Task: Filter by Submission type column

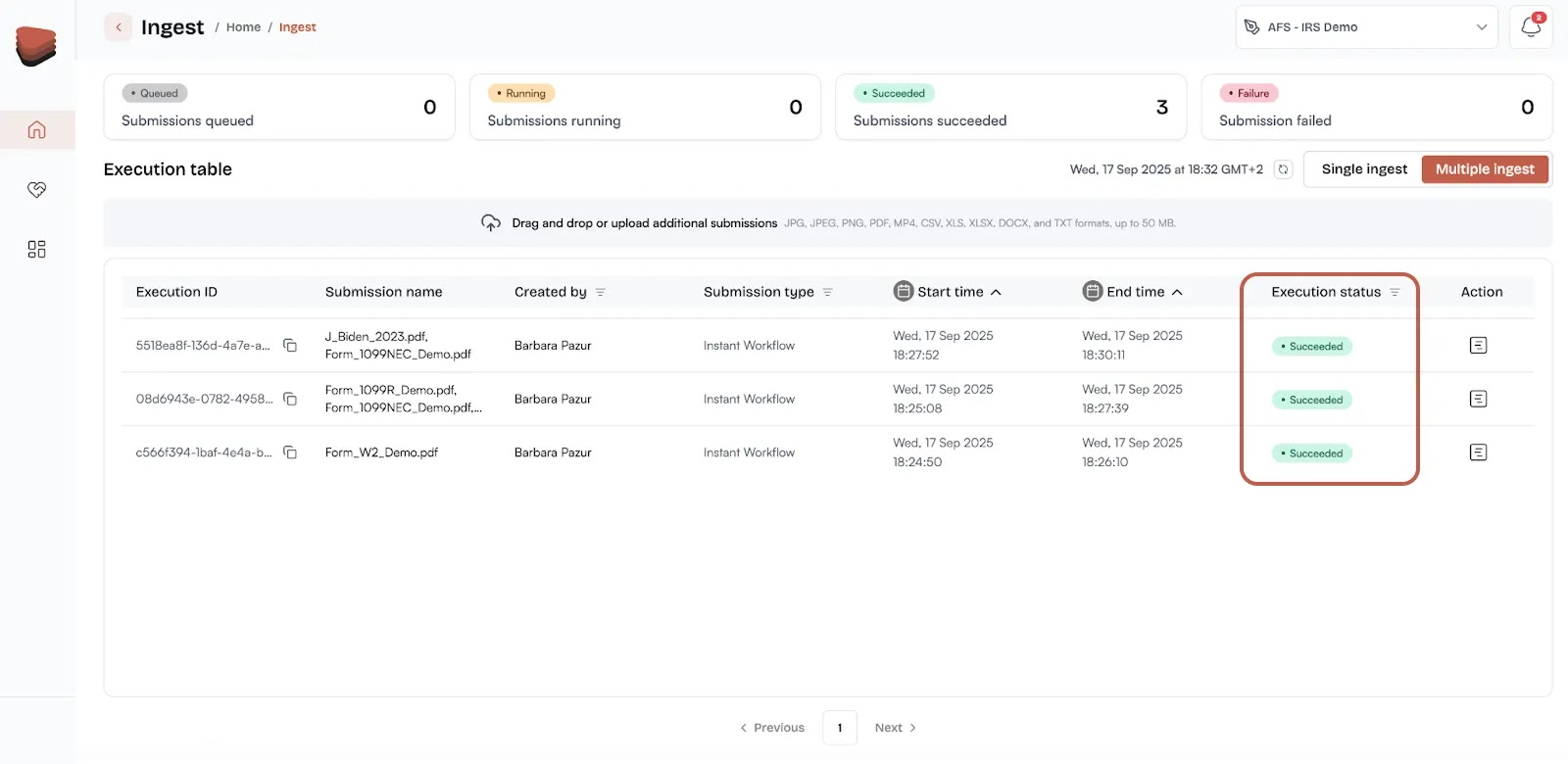Action: pyautogui.click(x=828, y=292)
